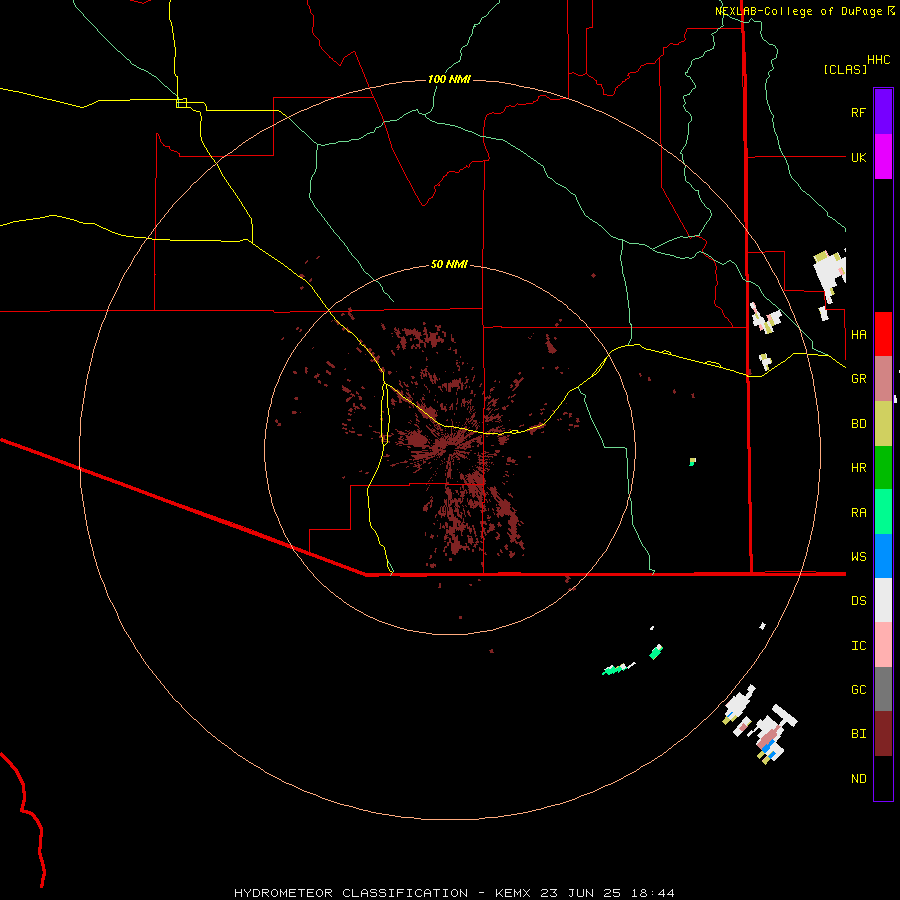
Task: Click the WS blue legend swatch
Action: [883, 556]
